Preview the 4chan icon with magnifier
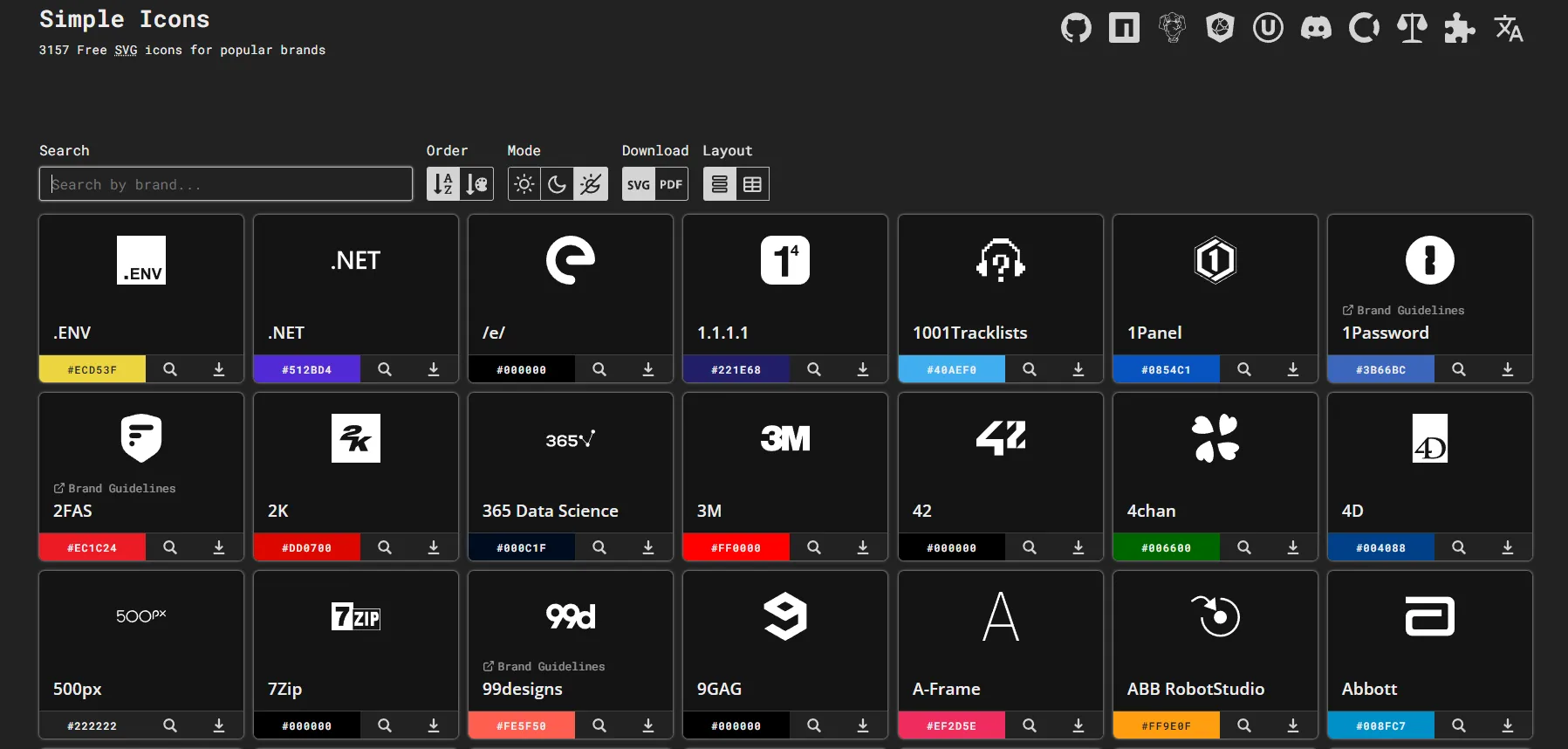Screen dimensions: 1568x749 pyautogui.click(x=1244, y=547)
